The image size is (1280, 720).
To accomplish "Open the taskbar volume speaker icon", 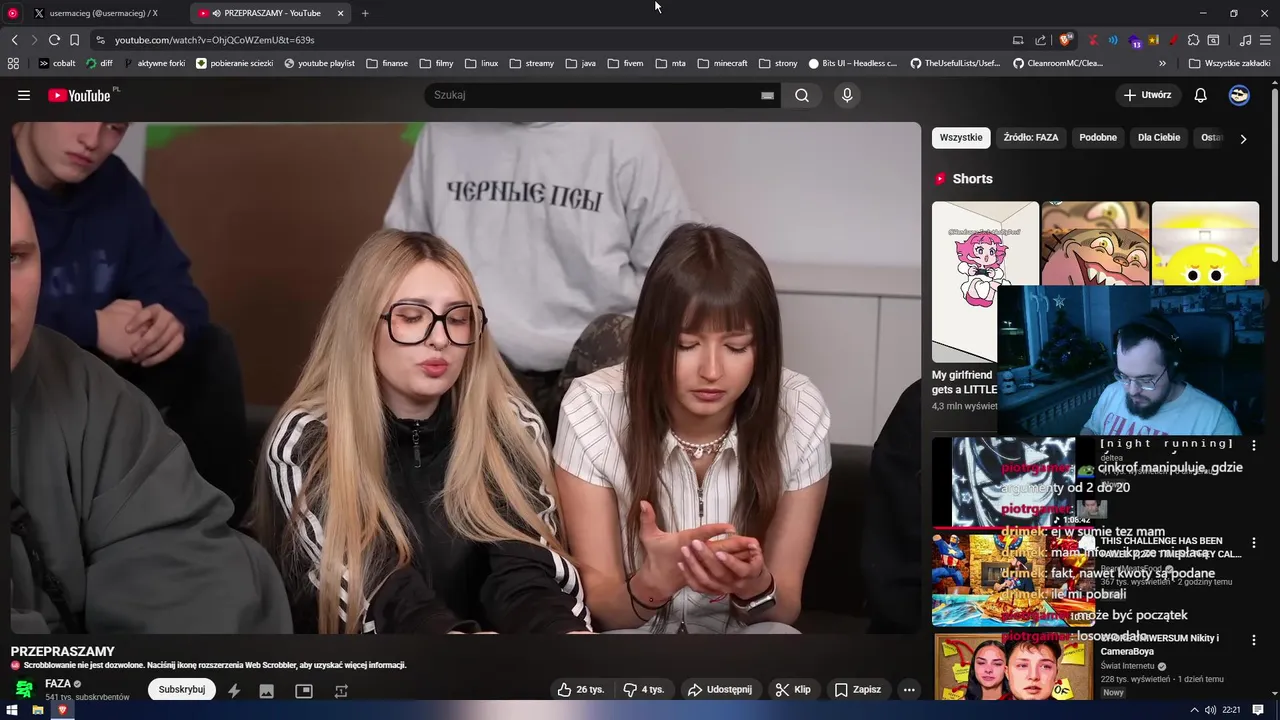I will 1210,710.
